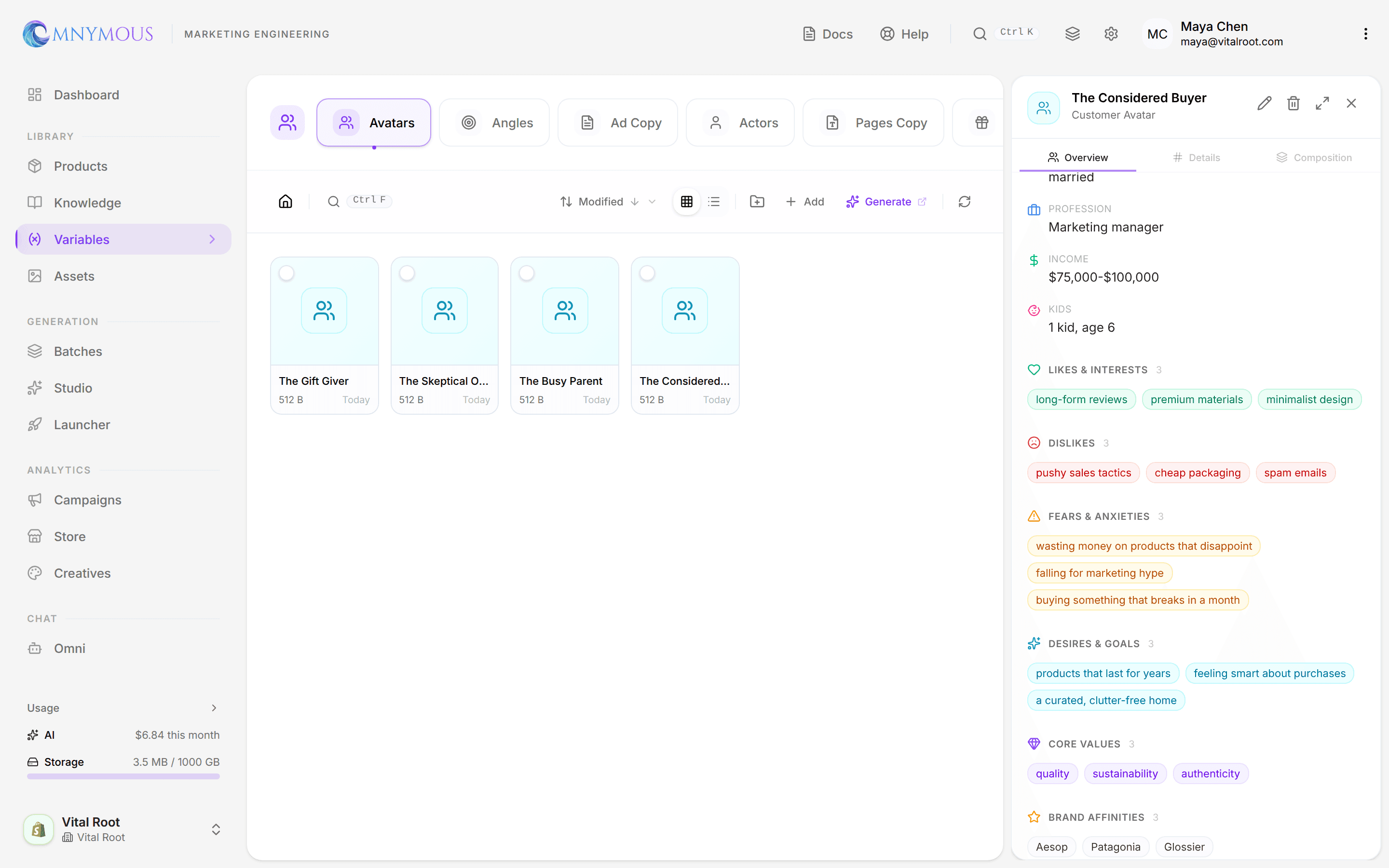Expand the detail panel to fullscreen
Image resolution: width=1389 pixels, height=868 pixels.
[1322, 103]
